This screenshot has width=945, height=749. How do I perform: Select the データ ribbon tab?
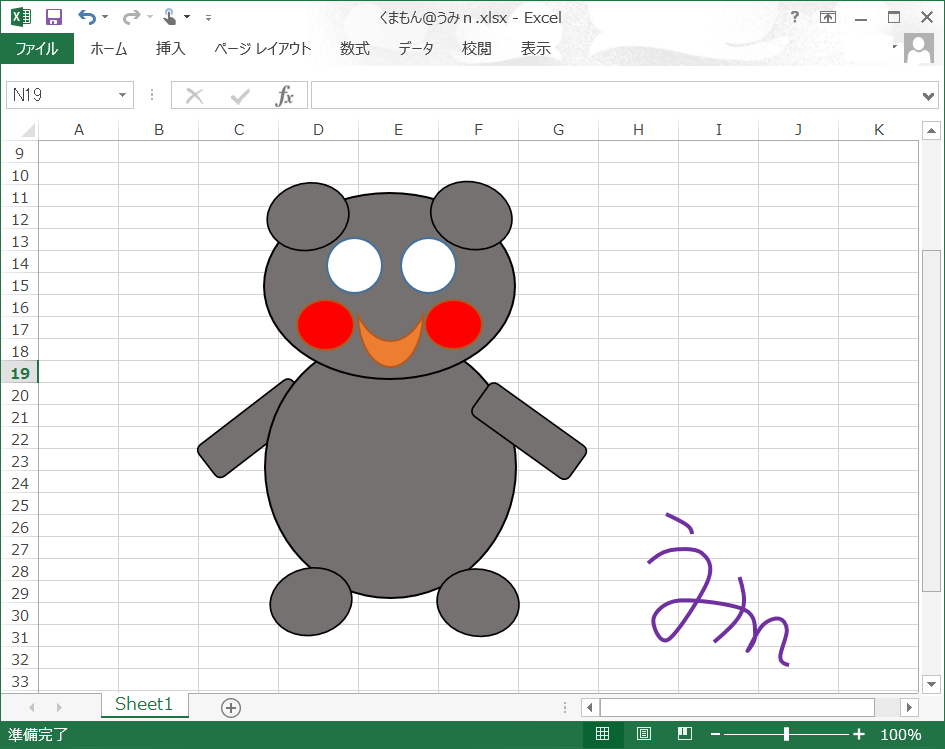tap(416, 48)
